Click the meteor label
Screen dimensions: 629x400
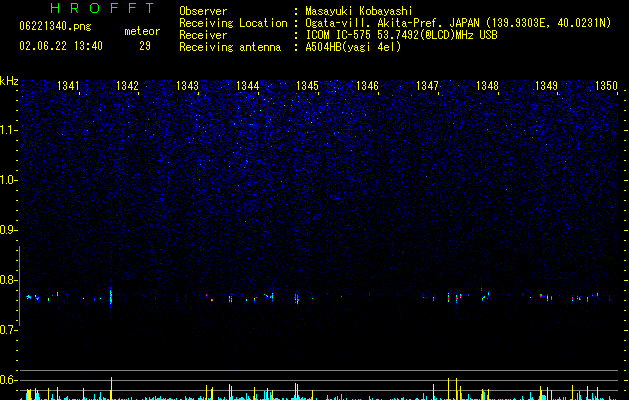coord(142,31)
